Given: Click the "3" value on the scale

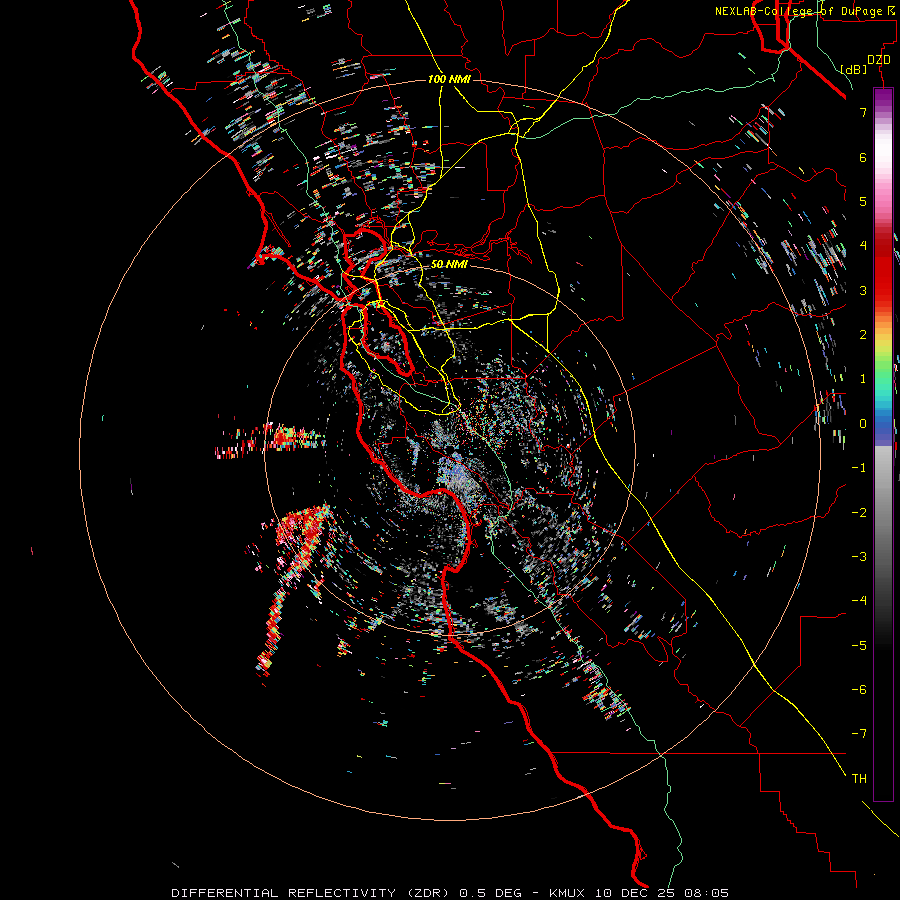Looking at the screenshot, I should click(863, 290).
